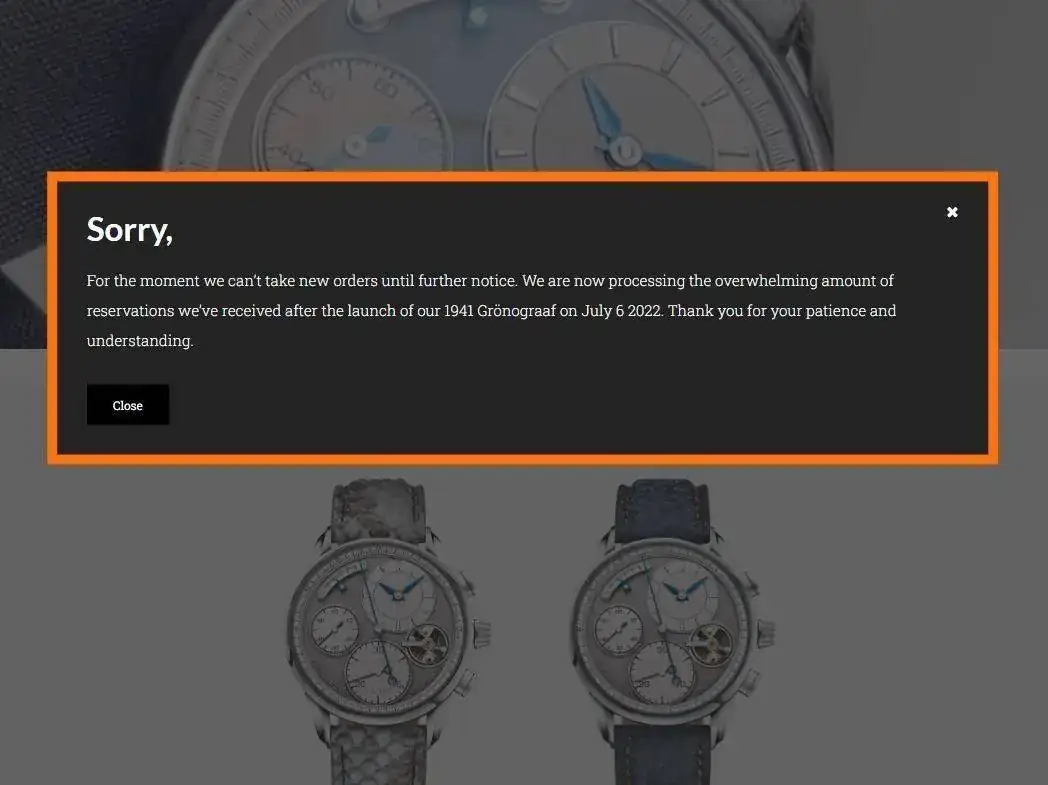Click the bottom subdial of the right watch

(662, 672)
